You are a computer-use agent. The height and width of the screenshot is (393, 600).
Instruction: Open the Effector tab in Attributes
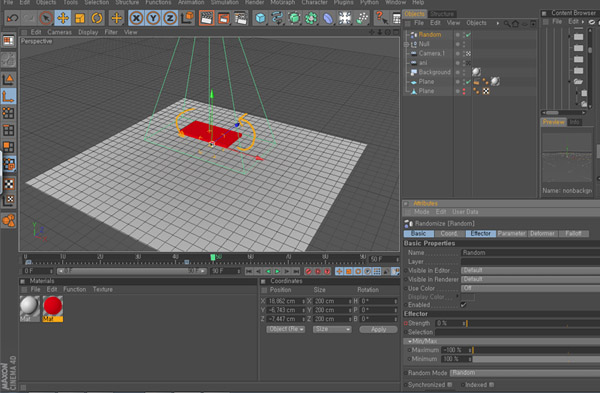pyautogui.click(x=481, y=233)
